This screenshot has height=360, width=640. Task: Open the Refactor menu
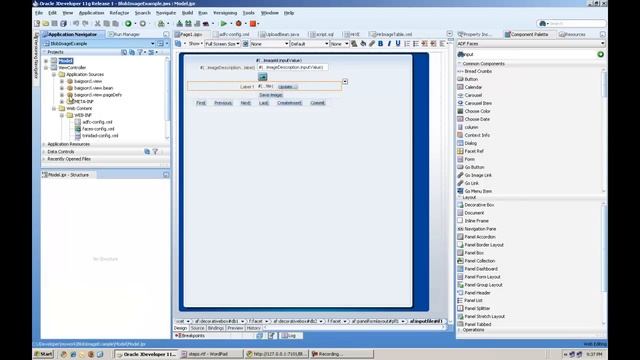[x=119, y=13]
